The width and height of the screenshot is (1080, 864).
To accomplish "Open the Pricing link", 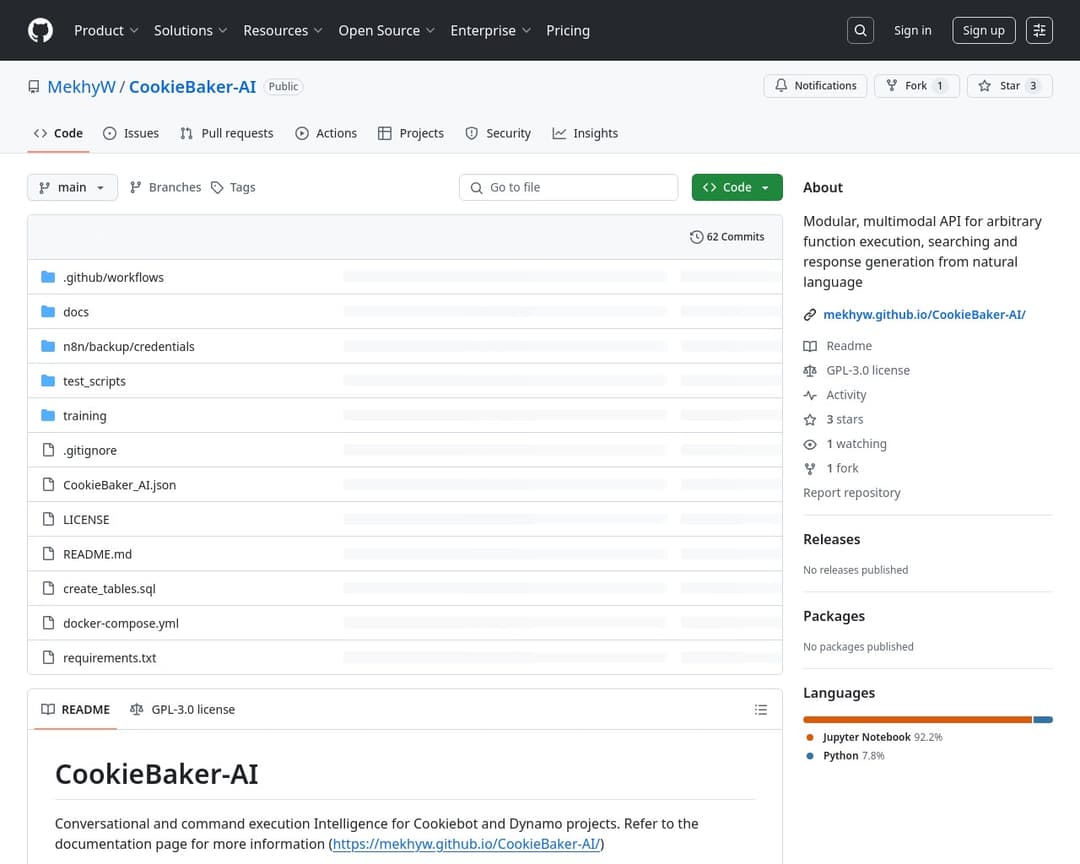I will click(568, 30).
